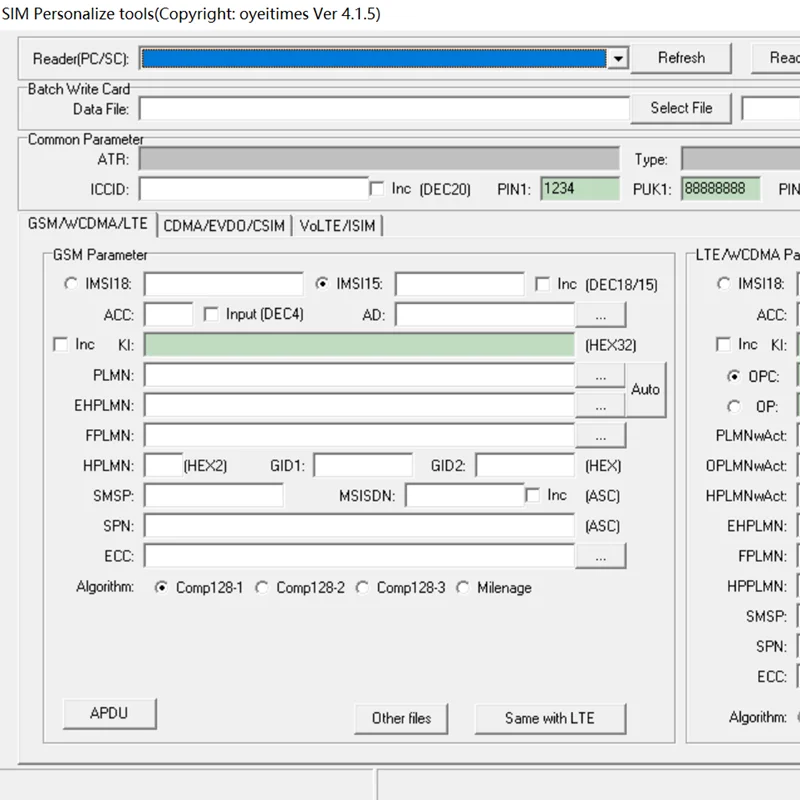Switch to the CDMA/EVDO/CSIM tab
The height and width of the screenshot is (800, 800).
coord(223,226)
